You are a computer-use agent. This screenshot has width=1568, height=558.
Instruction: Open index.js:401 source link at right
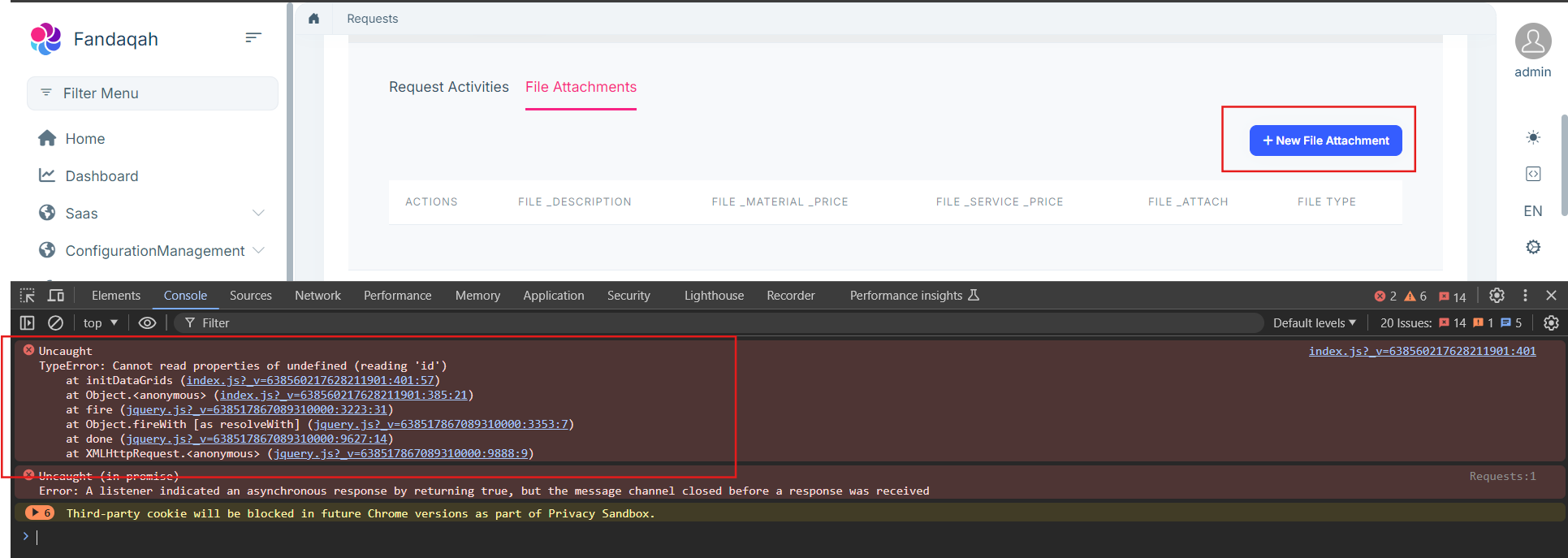(1422, 351)
